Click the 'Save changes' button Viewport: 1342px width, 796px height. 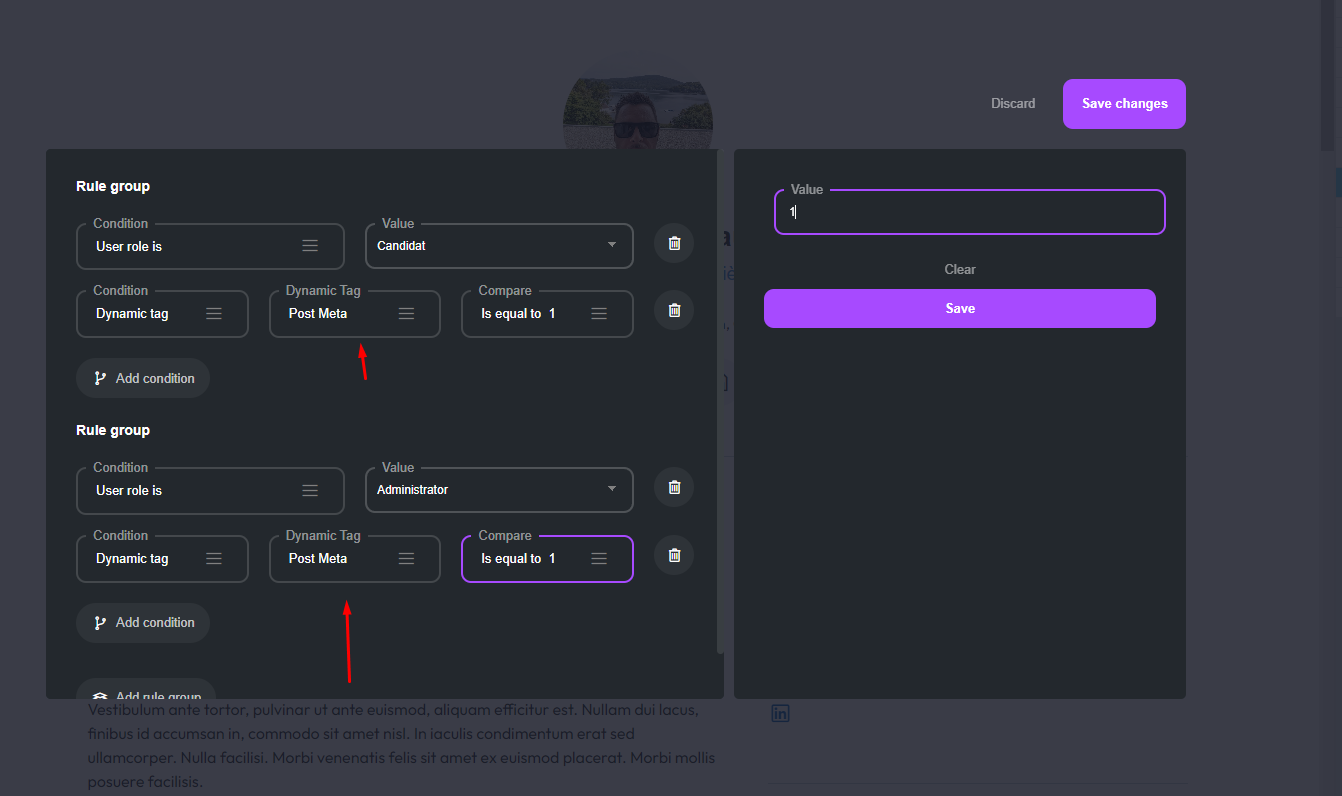(1124, 103)
